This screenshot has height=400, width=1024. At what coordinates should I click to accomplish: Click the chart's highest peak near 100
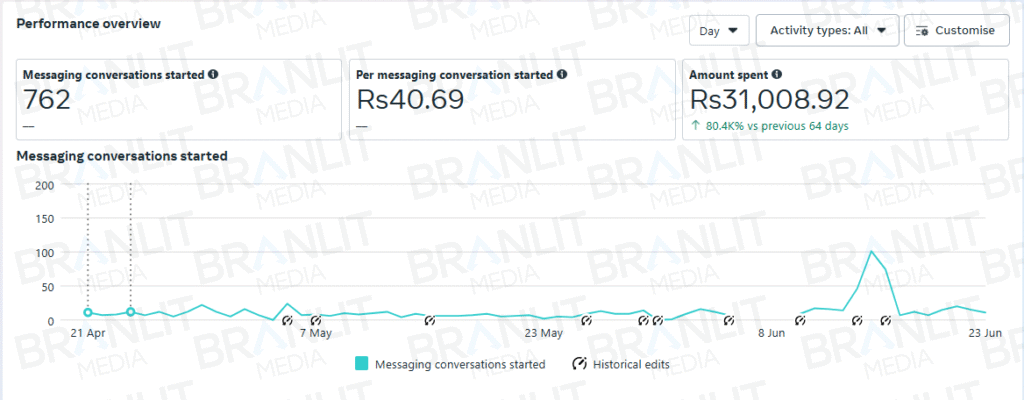[872, 252]
